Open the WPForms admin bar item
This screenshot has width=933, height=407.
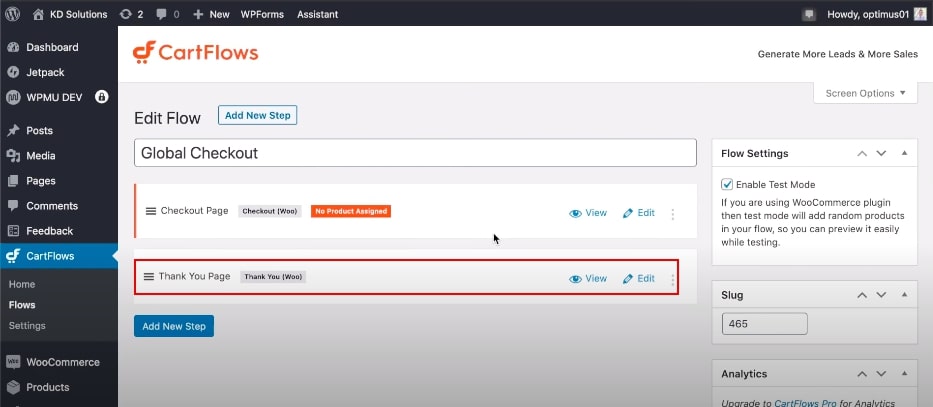pyautogui.click(x=262, y=14)
